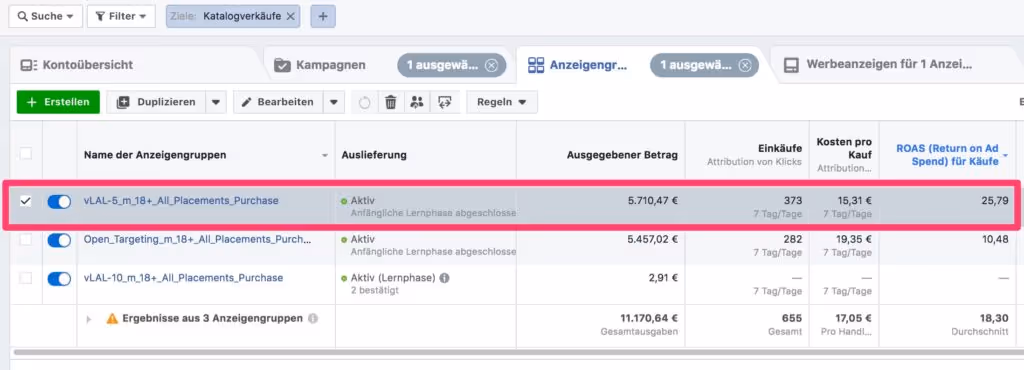This screenshot has width=1024, height=370.
Task: Expand the Ergebnisse aus 3 Anzeigengruppen row
Action: point(89,319)
